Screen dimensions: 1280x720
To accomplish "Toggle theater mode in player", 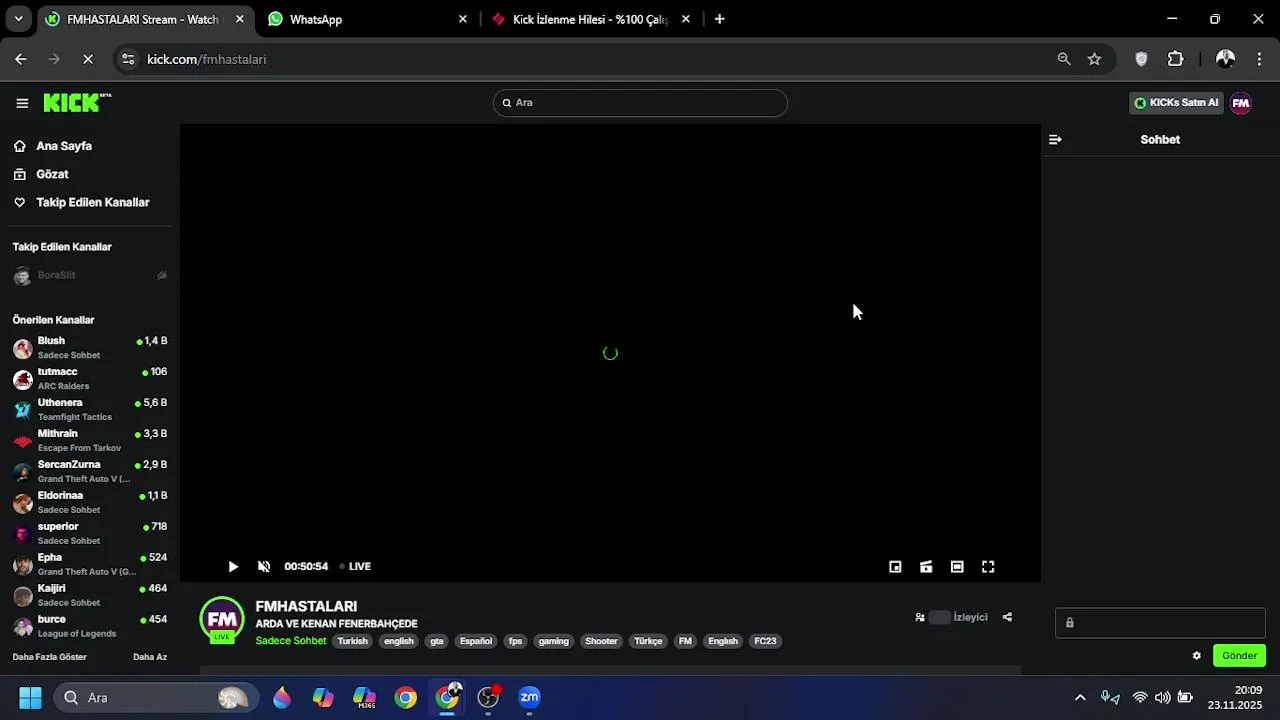I will [957, 566].
